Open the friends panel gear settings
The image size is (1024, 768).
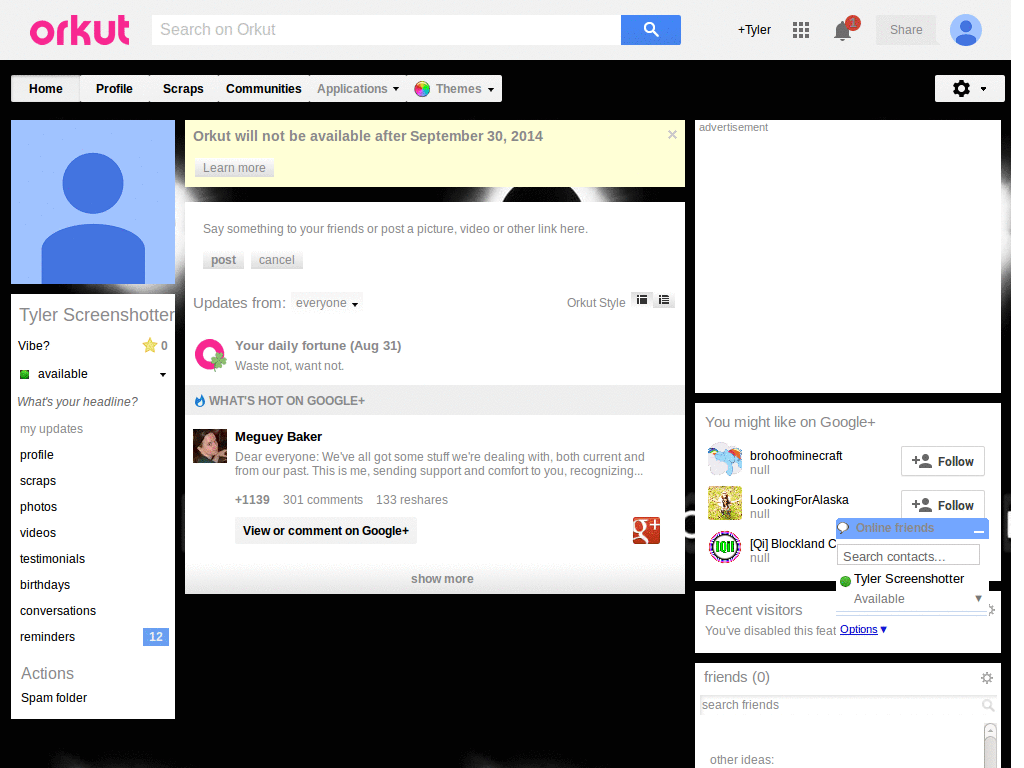pos(987,678)
